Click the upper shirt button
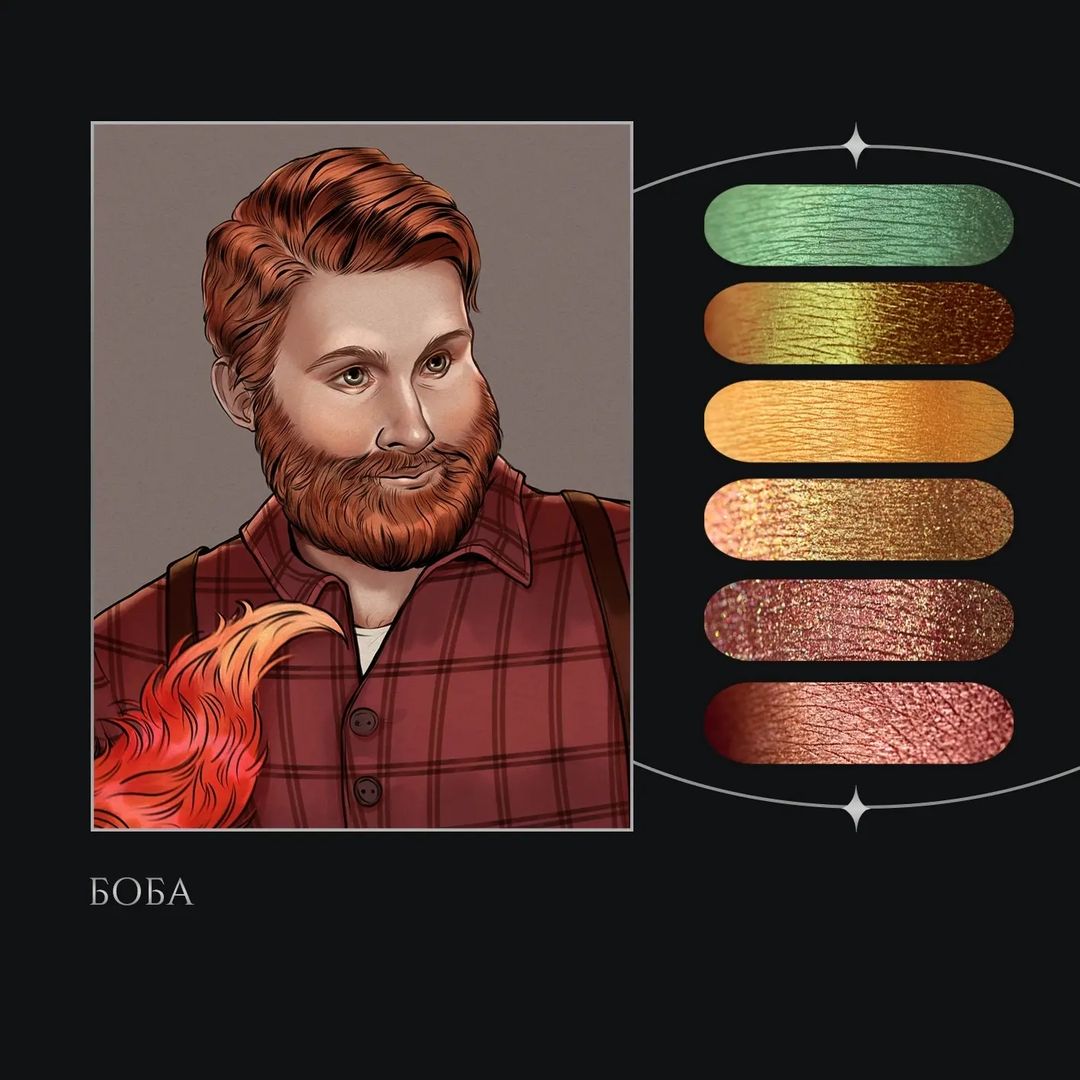The image size is (1080, 1080). pyautogui.click(x=363, y=722)
